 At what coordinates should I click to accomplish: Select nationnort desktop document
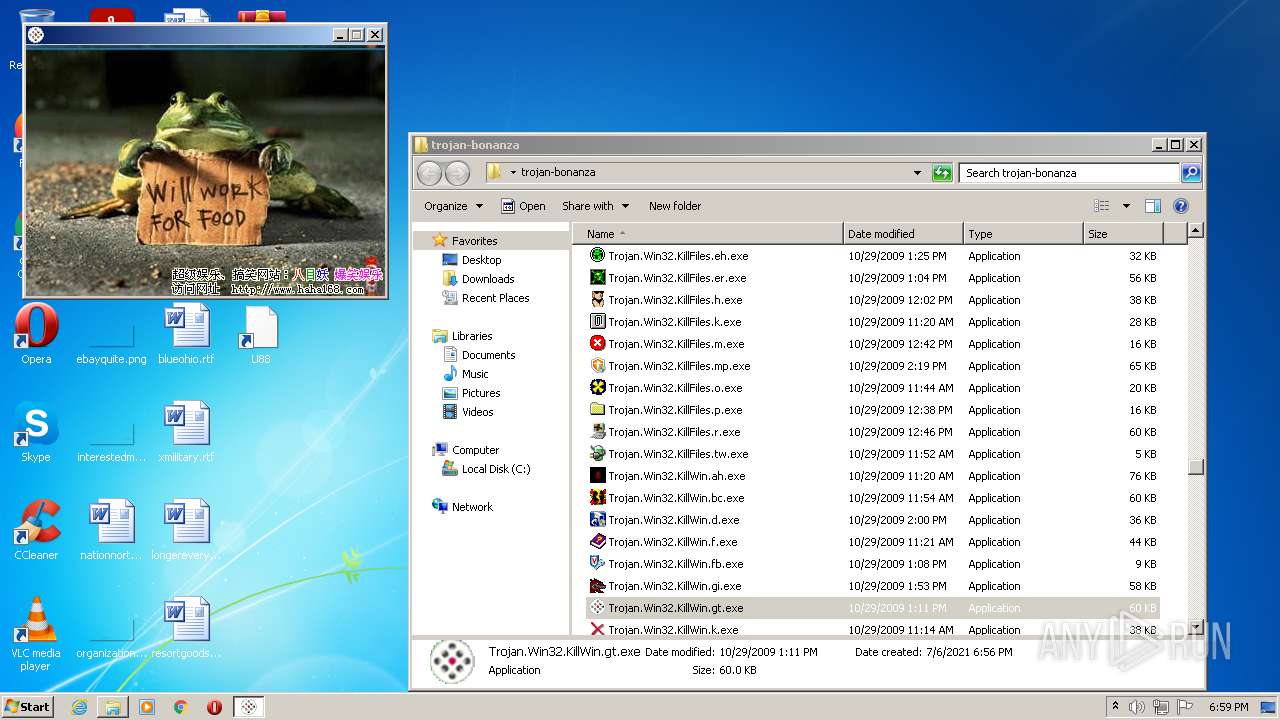click(111, 530)
